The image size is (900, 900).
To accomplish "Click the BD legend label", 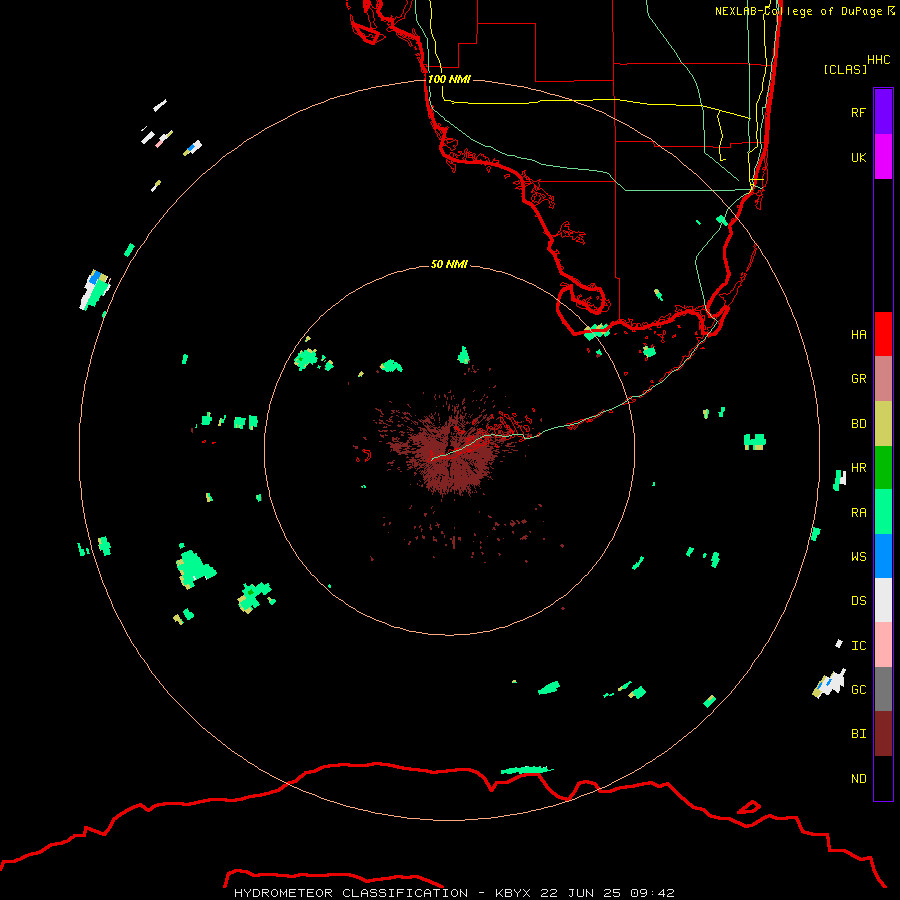I will click(x=858, y=424).
